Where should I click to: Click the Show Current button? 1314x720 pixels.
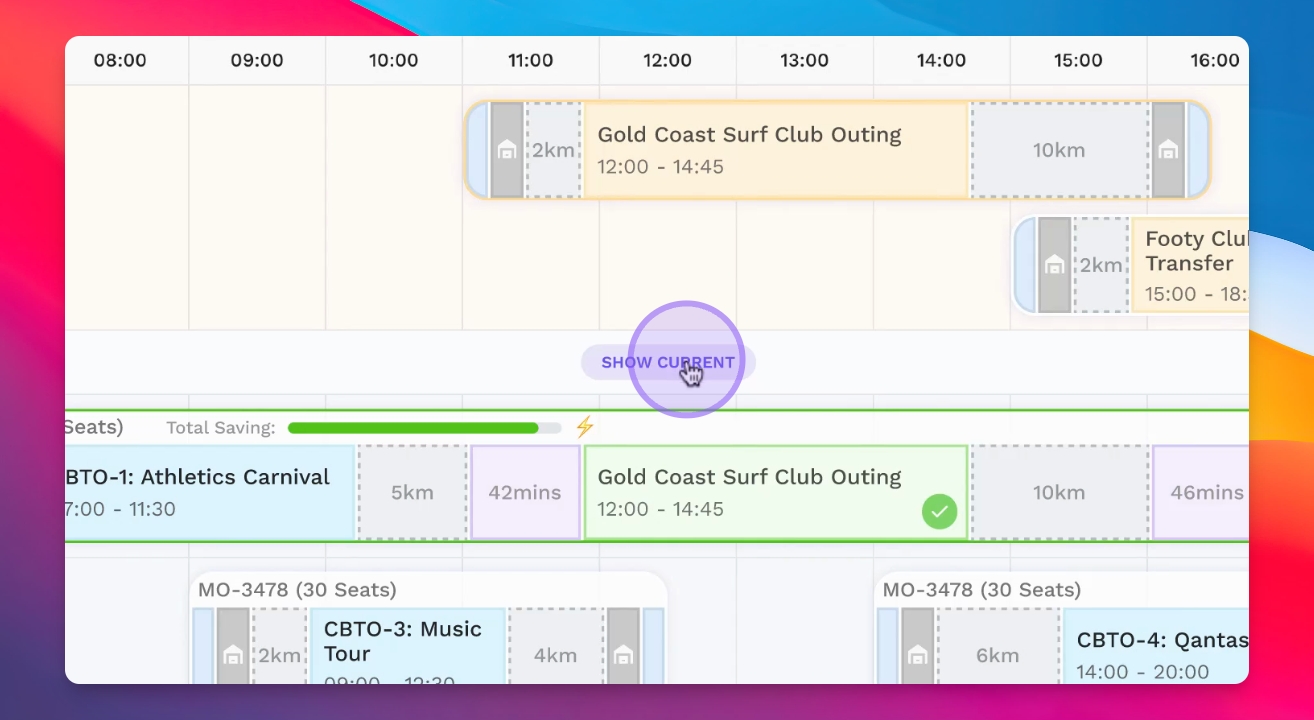point(668,362)
